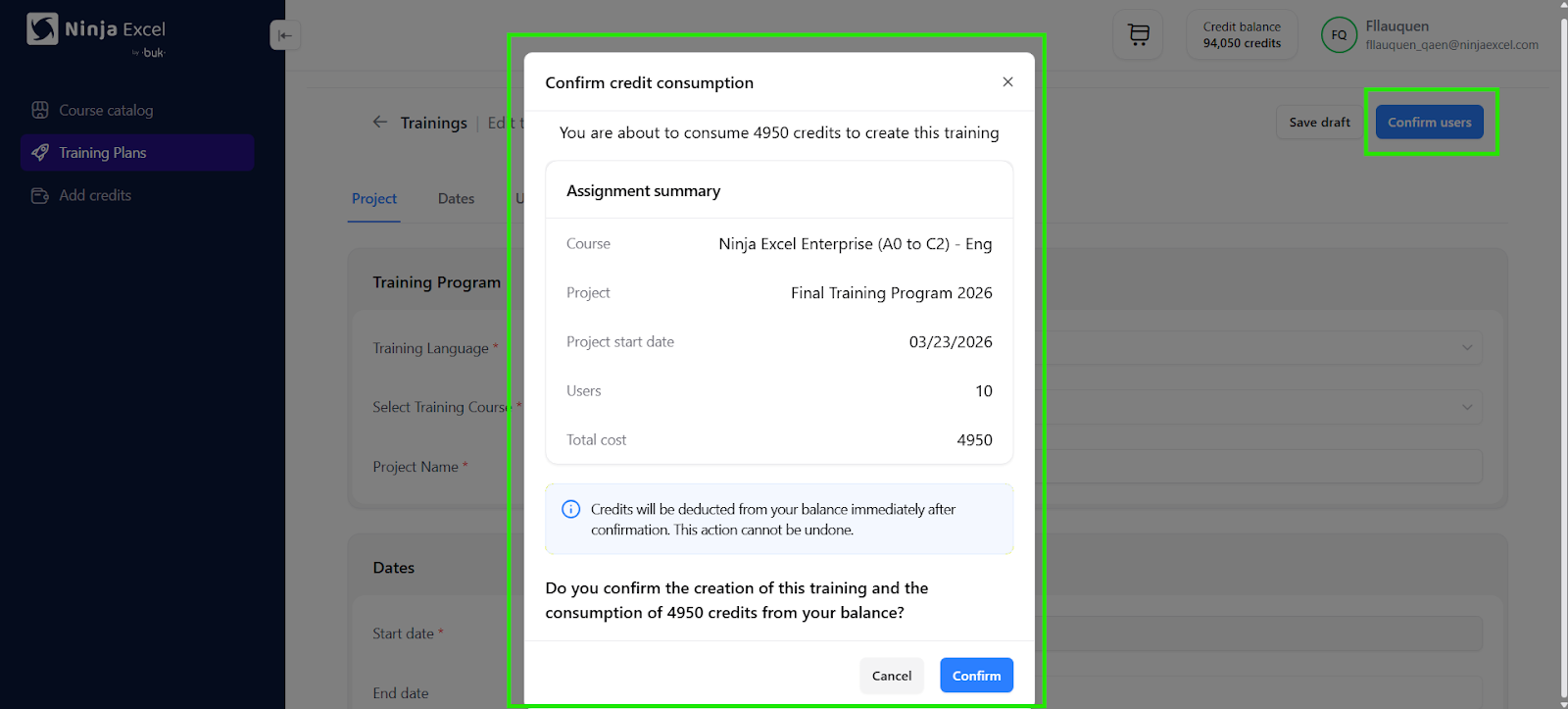The width and height of the screenshot is (1568, 709).
Task: Click the Assignment summary heading
Action: click(x=643, y=190)
